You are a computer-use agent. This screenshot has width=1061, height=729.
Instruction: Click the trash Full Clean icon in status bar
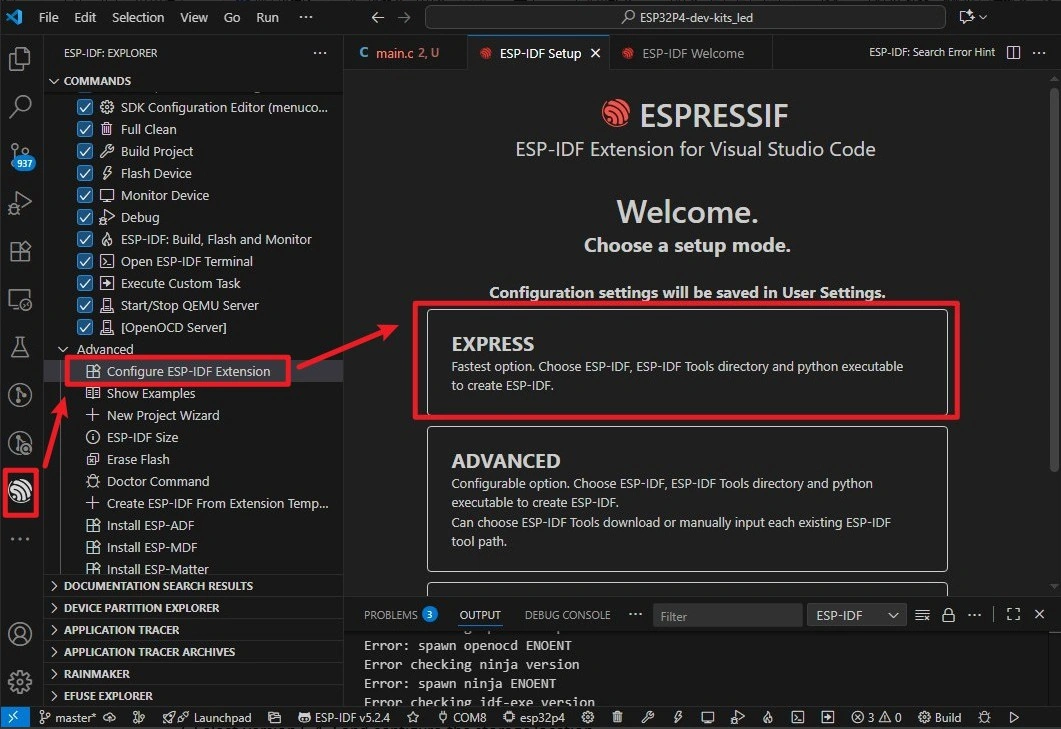click(617, 717)
